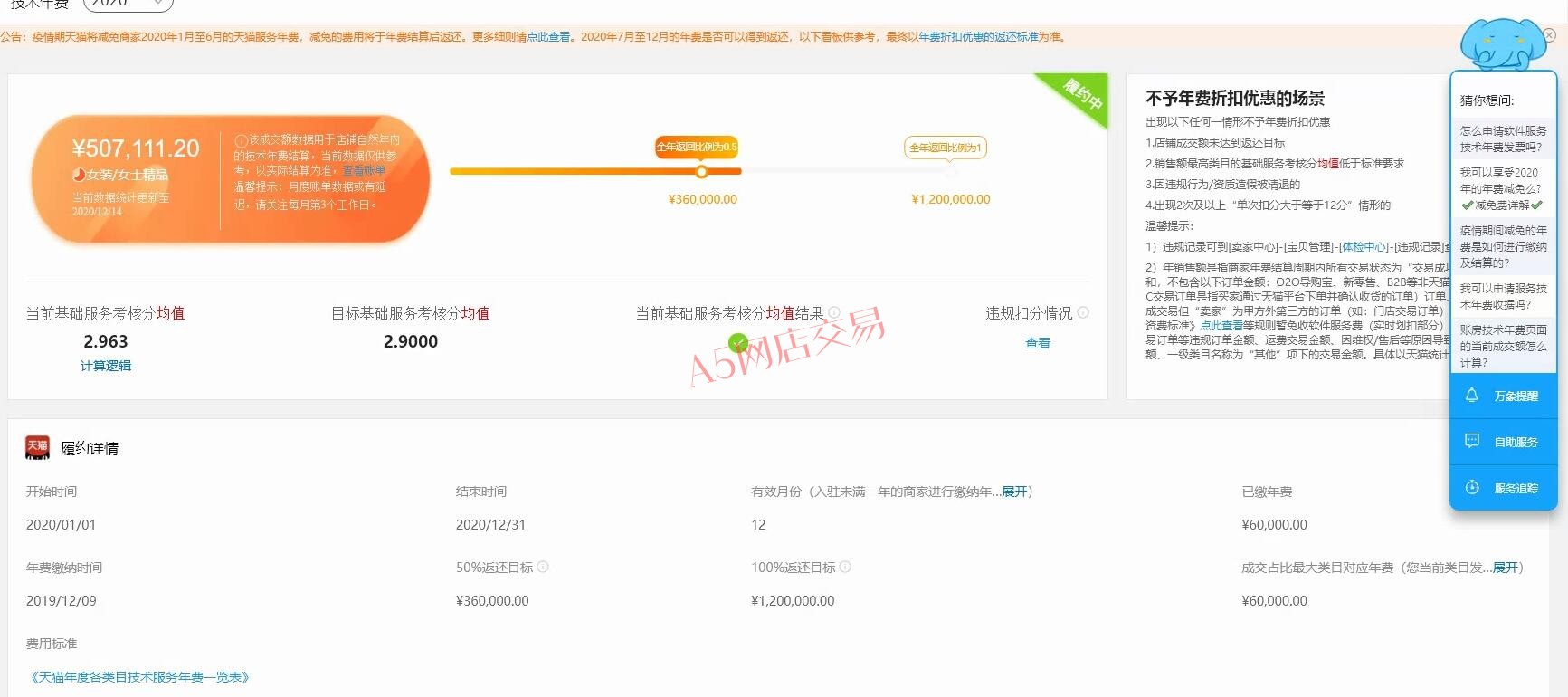This screenshot has width=1568, height=697.
Task: Click the 2.9000 target score value
Action: point(411,341)
